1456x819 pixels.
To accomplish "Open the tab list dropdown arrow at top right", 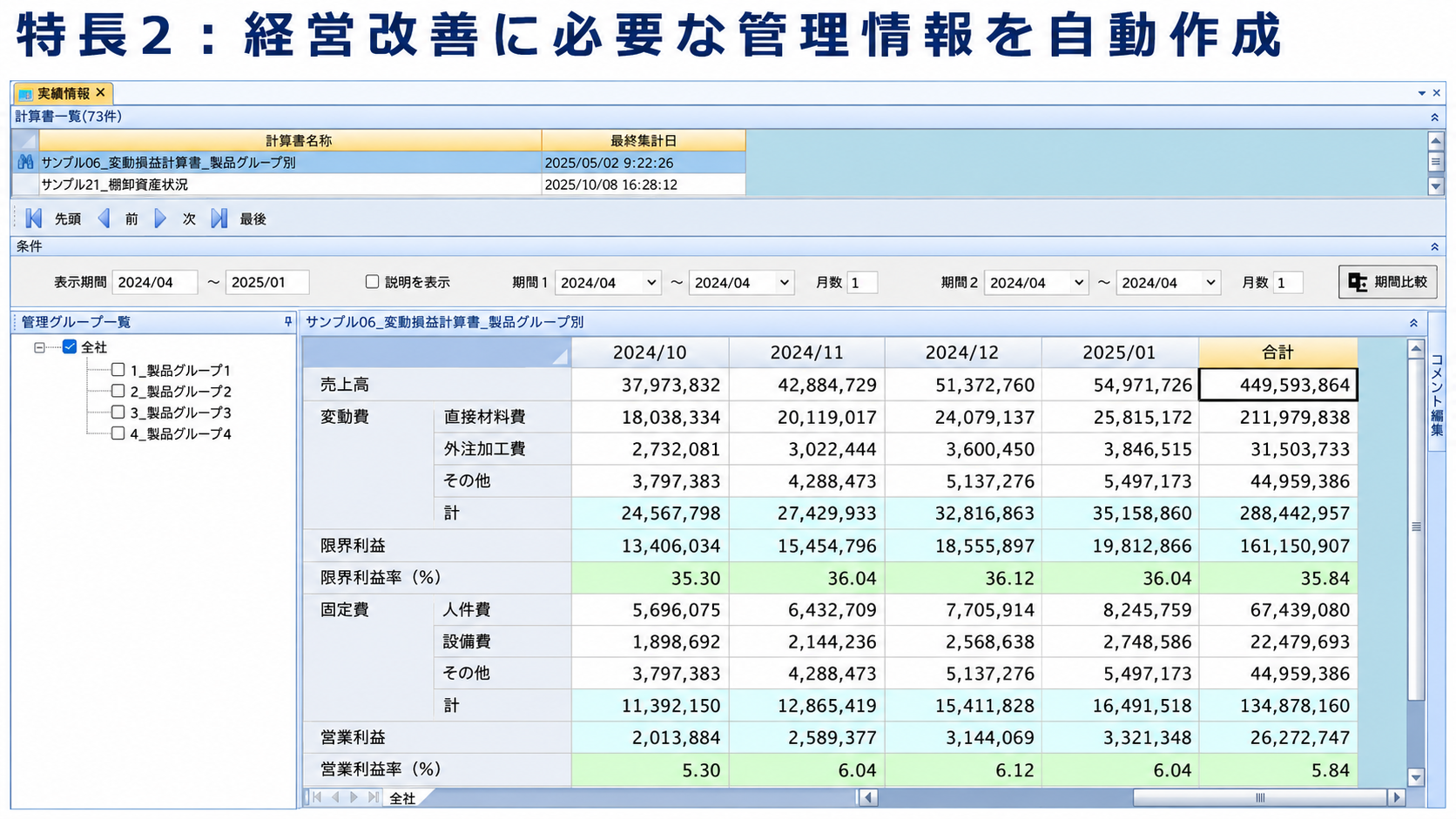I will click(1422, 93).
